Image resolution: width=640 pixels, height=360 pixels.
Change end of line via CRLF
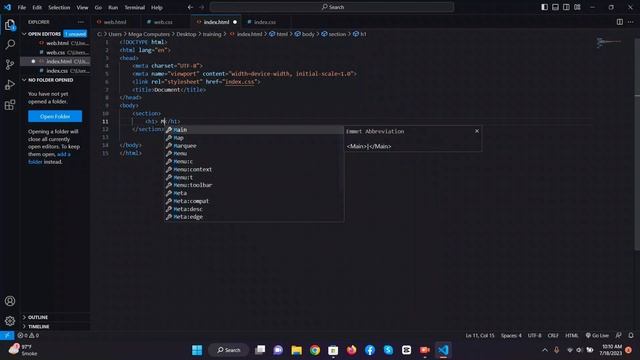(x=553, y=336)
